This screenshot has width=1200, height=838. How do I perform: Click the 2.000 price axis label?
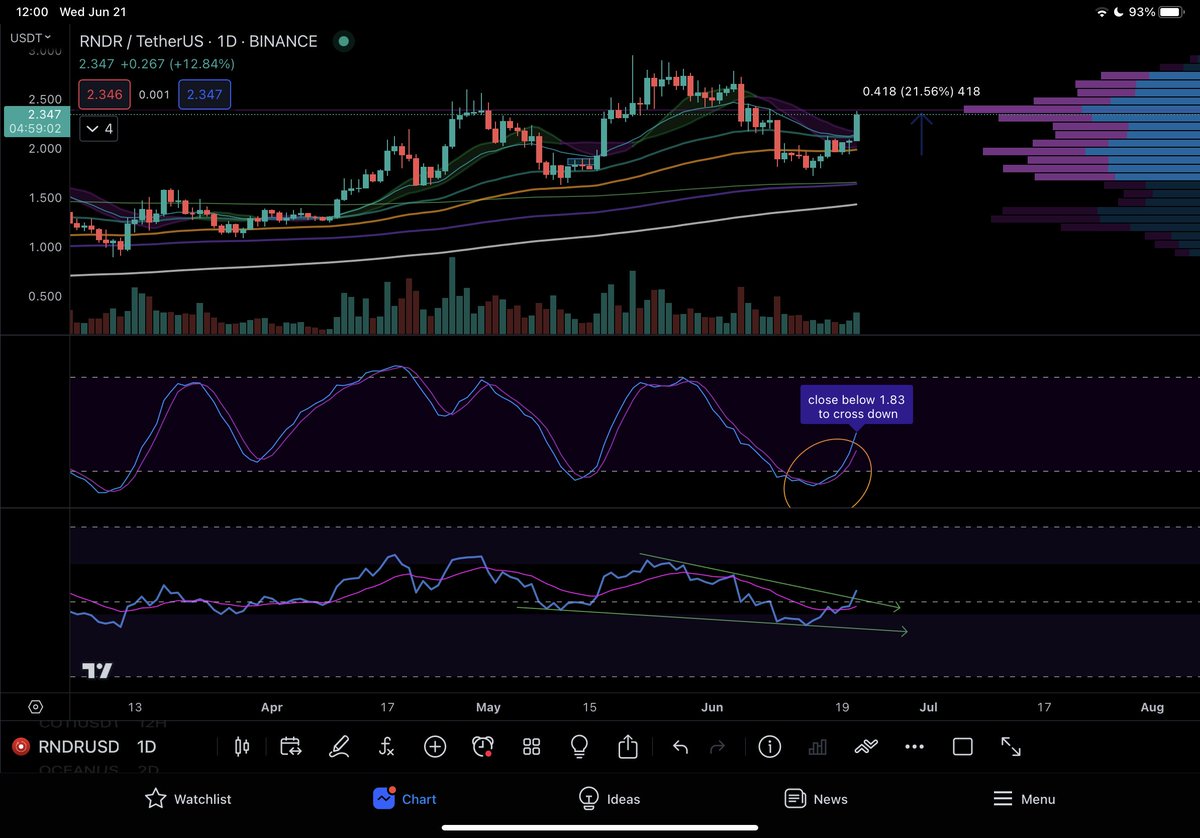point(43,148)
